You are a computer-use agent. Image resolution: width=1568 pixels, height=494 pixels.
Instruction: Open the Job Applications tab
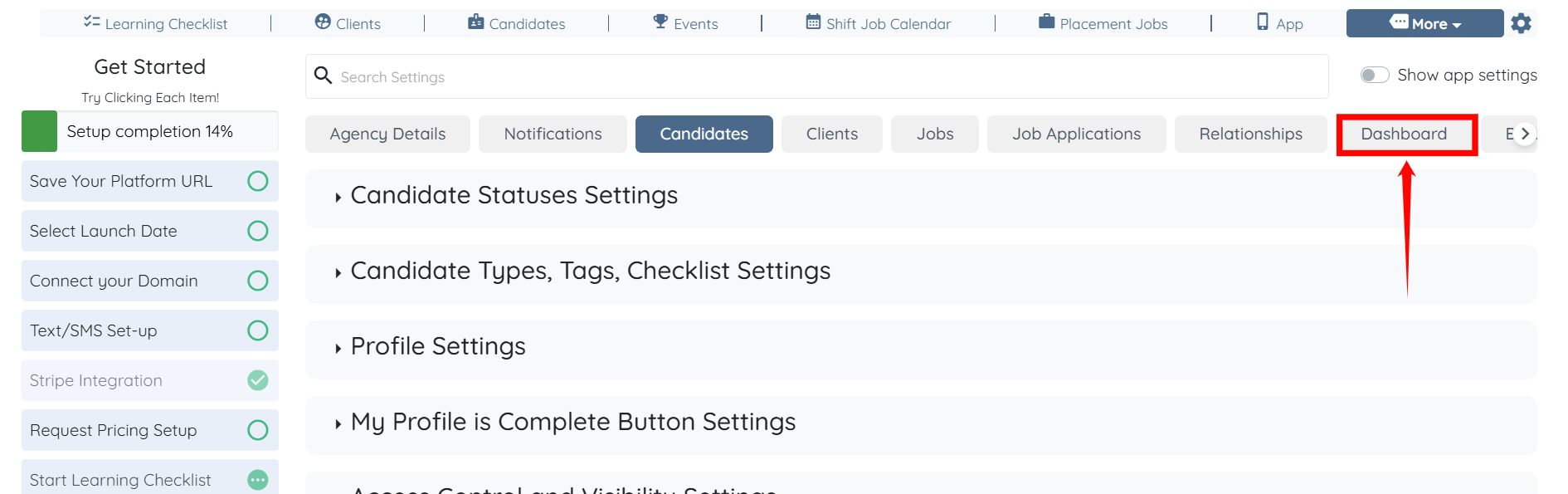point(1076,135)
